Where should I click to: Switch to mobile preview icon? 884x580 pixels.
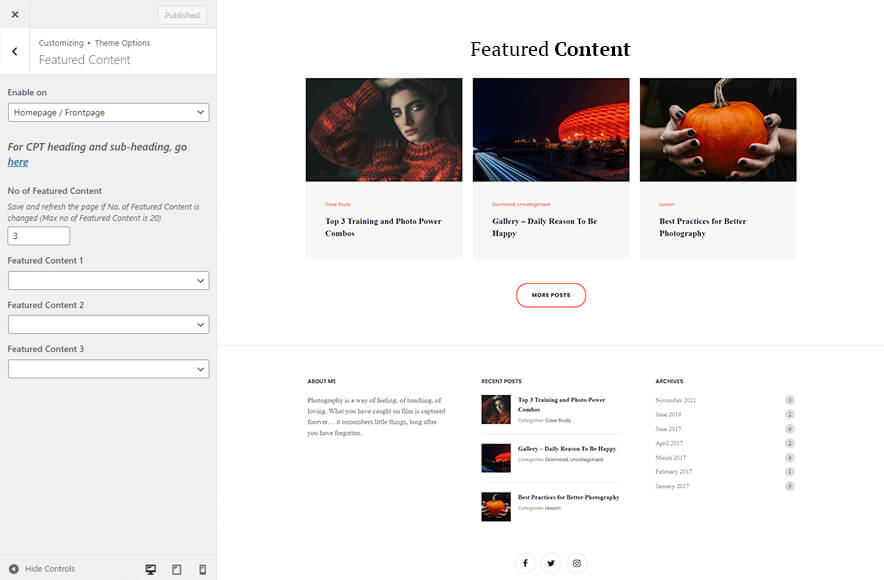coord(202,569)
